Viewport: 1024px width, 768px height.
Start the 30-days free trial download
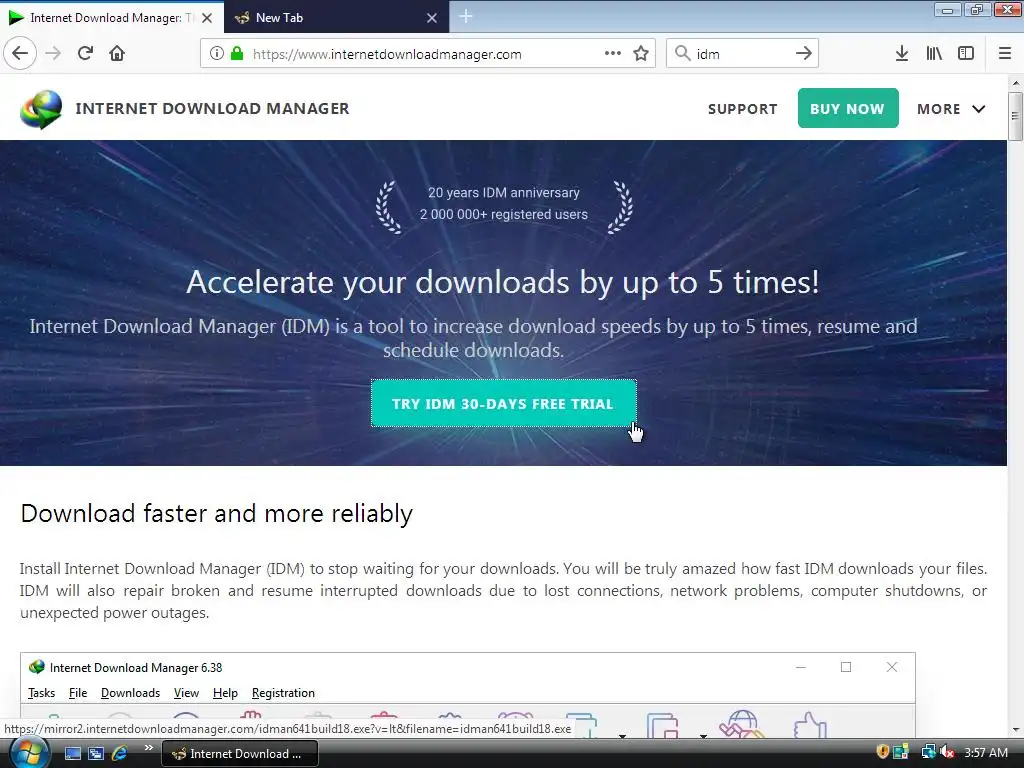(504, 404)
